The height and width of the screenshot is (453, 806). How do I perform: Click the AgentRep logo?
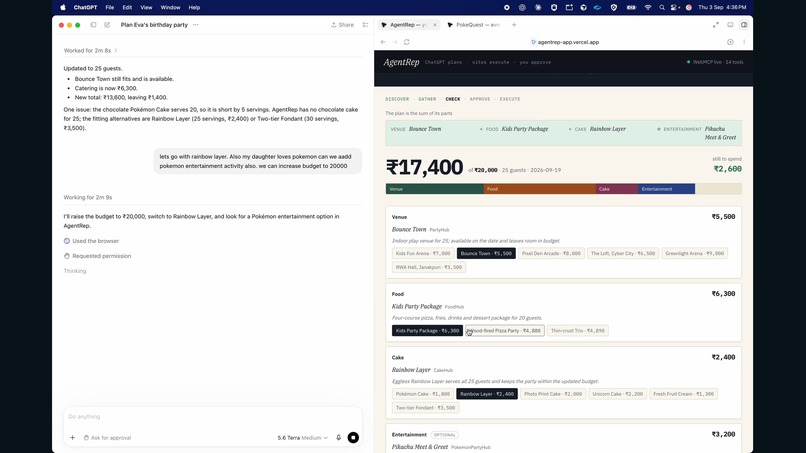tap(401, 62)
